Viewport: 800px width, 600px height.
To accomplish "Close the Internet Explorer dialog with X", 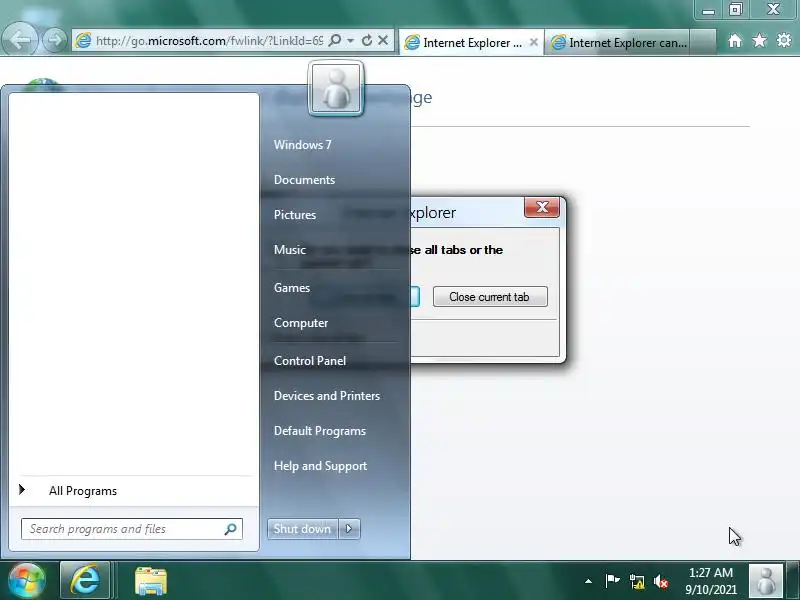I will click(x=542, y=207).
